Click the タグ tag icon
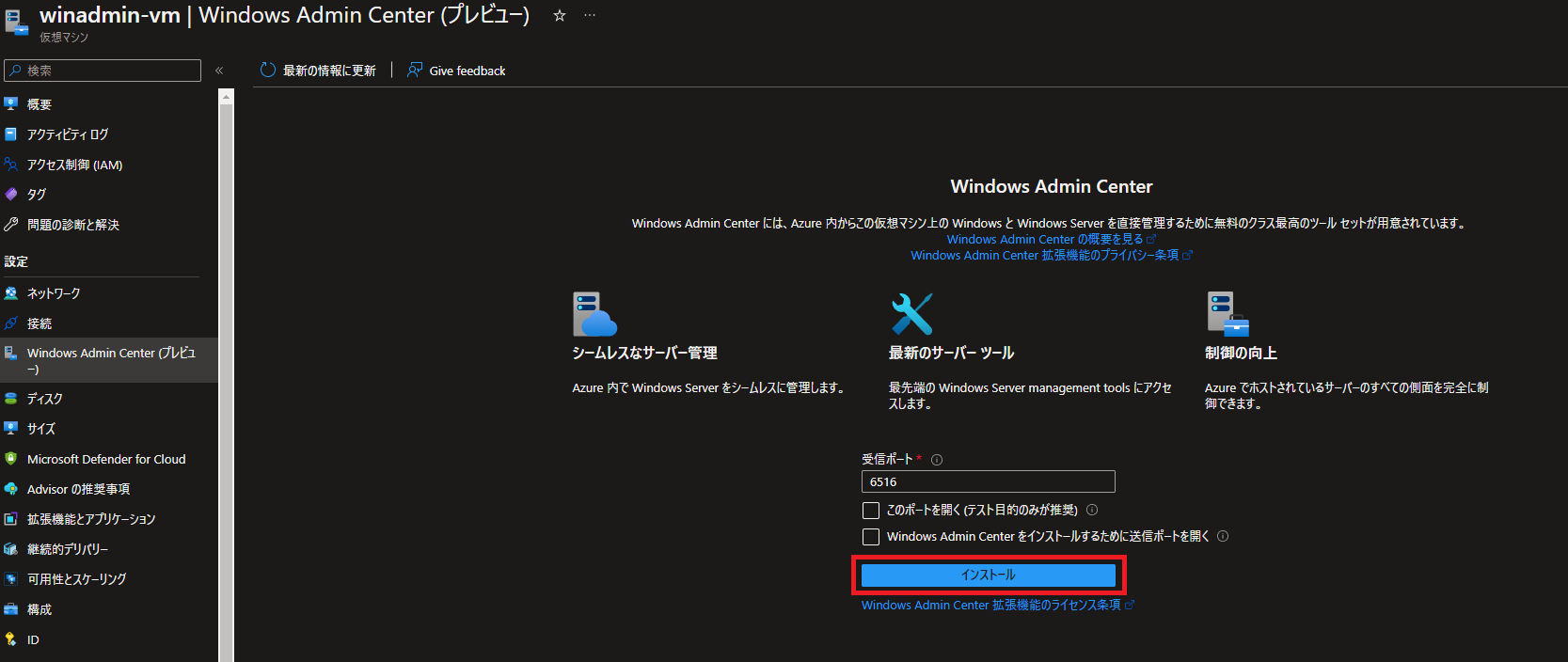 click(x=11, y=194)
